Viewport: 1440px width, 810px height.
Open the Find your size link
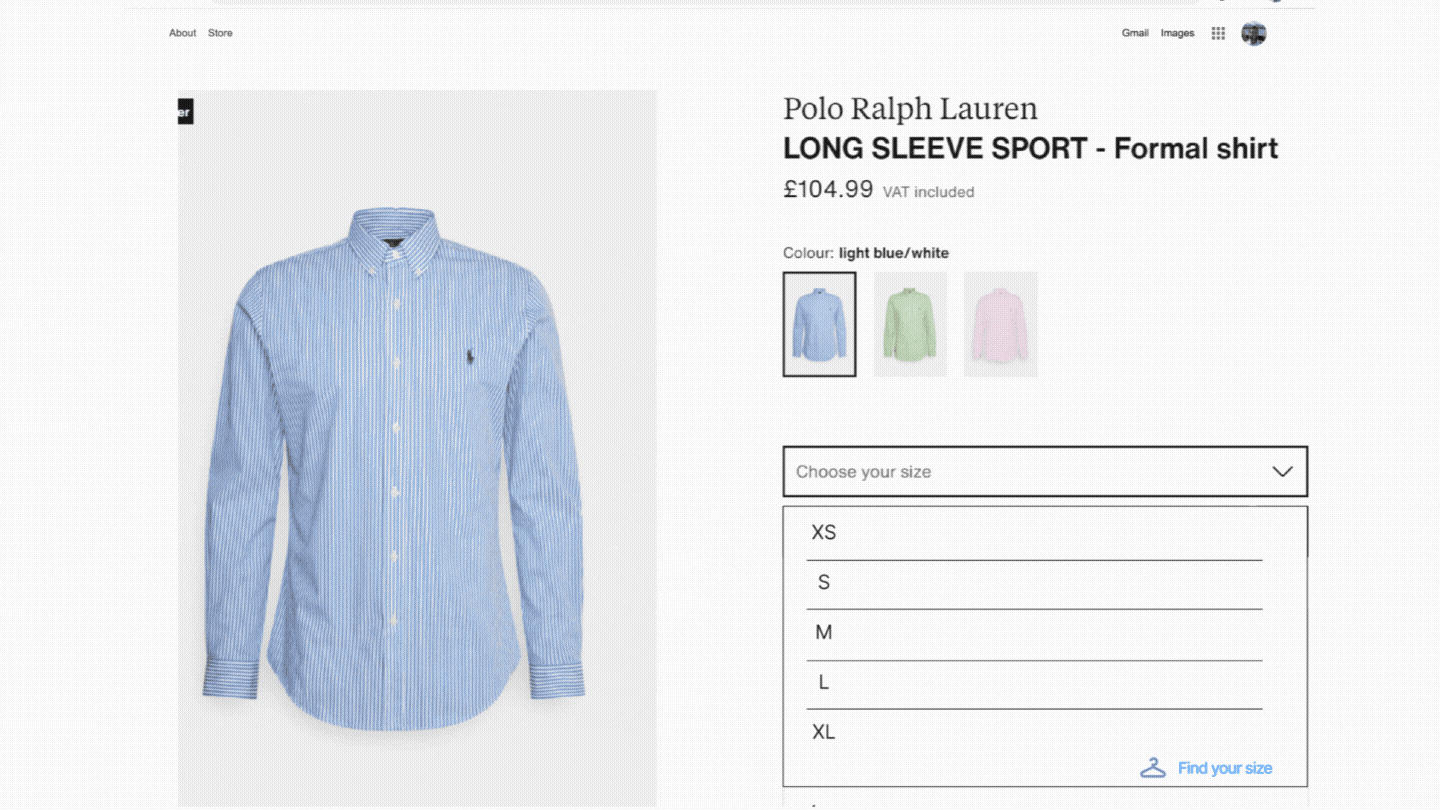(1225, 768)
